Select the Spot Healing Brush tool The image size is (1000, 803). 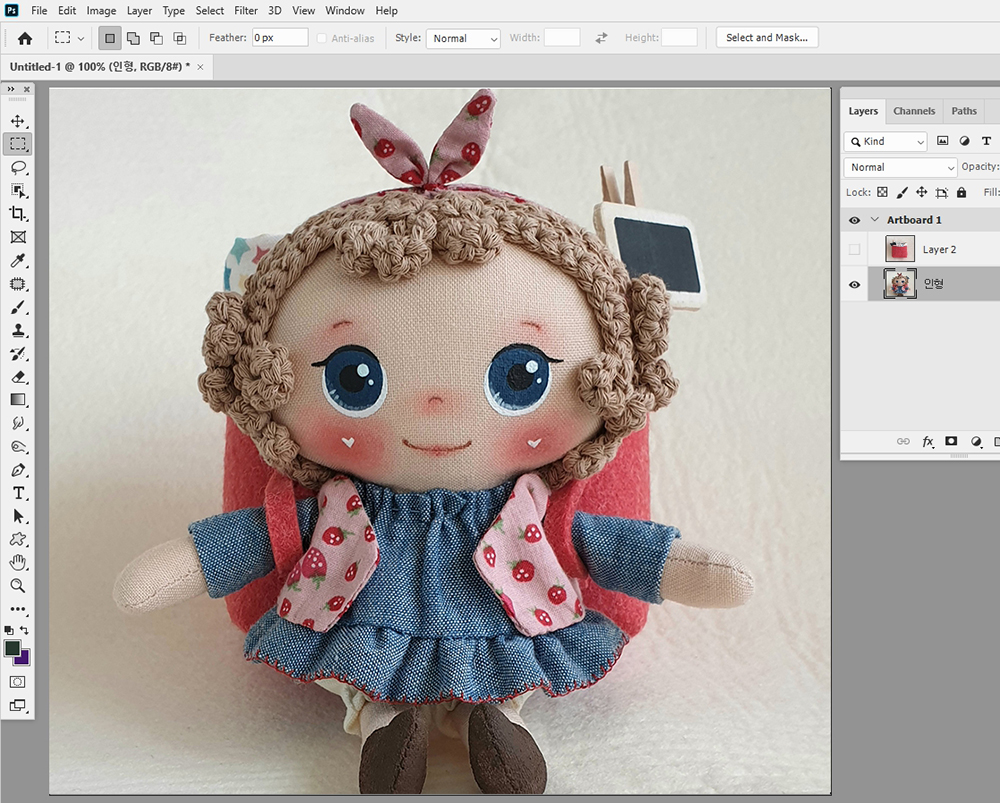click(18, 284)
